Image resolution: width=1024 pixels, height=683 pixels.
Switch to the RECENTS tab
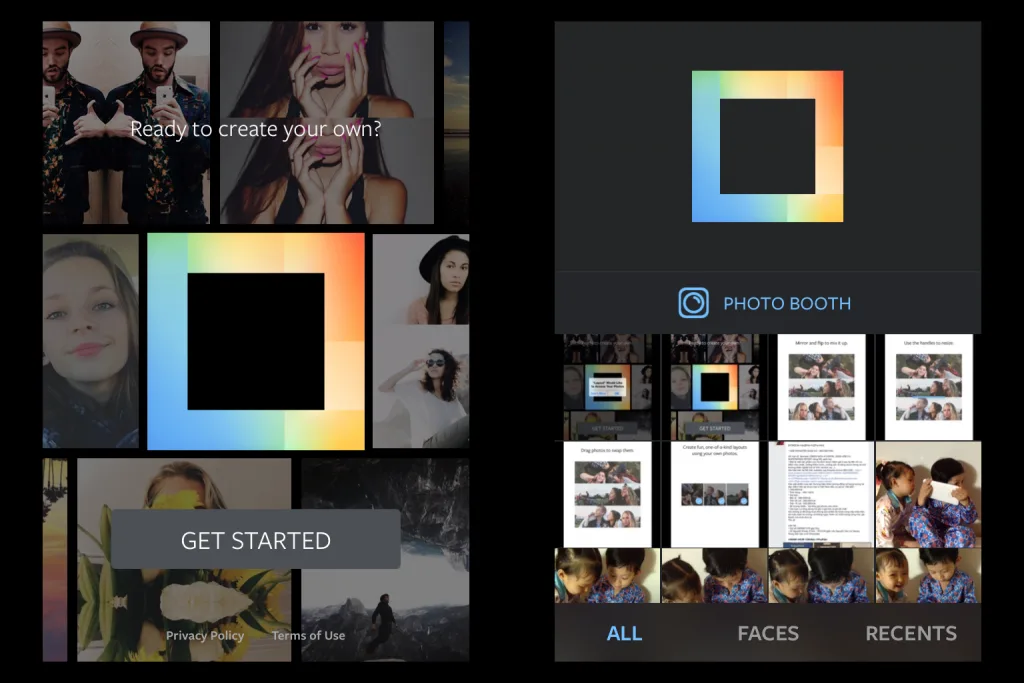[911, 633]
